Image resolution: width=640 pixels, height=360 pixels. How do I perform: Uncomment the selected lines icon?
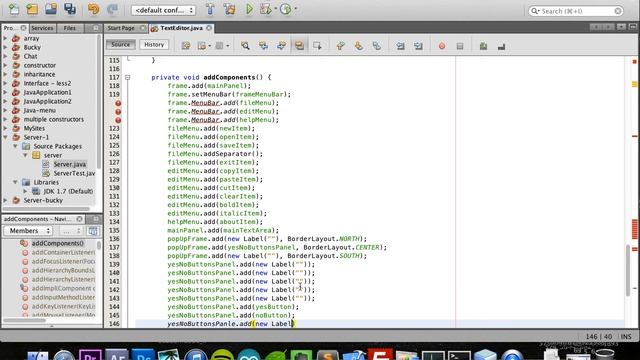point(501,46)
